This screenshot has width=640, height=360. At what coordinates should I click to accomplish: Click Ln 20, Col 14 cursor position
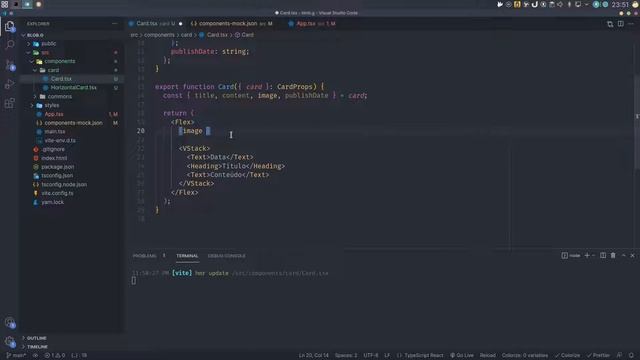(x=313, y=356)
